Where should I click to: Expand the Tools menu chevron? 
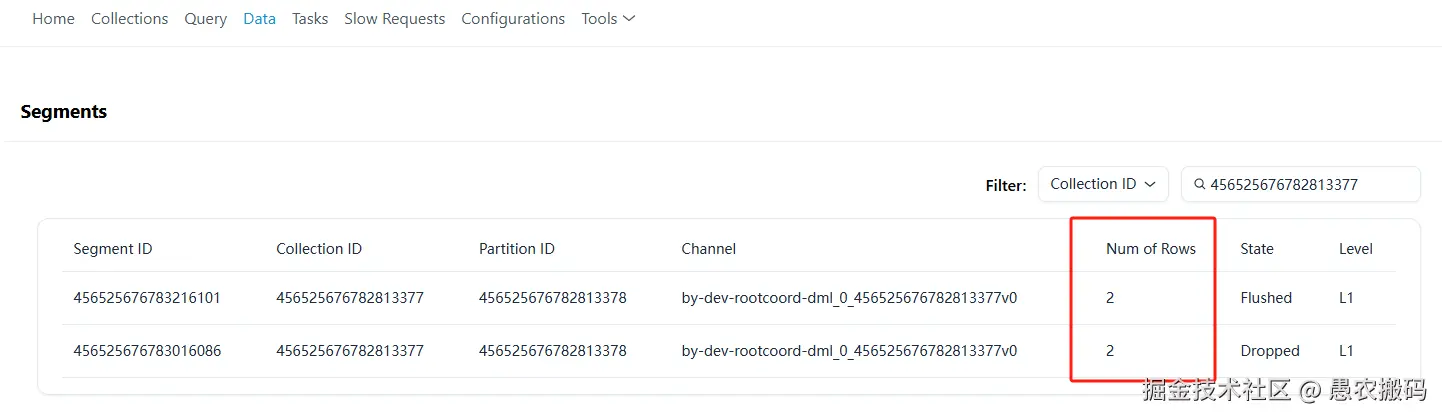pos(629,18)
